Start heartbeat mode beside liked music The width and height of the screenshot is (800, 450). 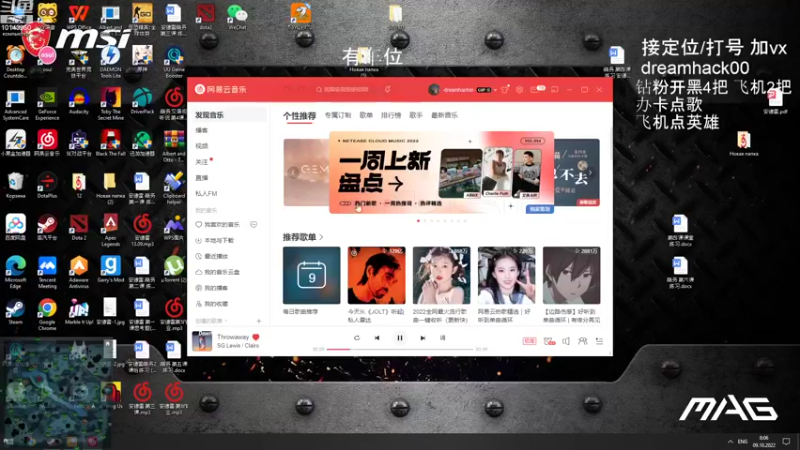point(254,224)
